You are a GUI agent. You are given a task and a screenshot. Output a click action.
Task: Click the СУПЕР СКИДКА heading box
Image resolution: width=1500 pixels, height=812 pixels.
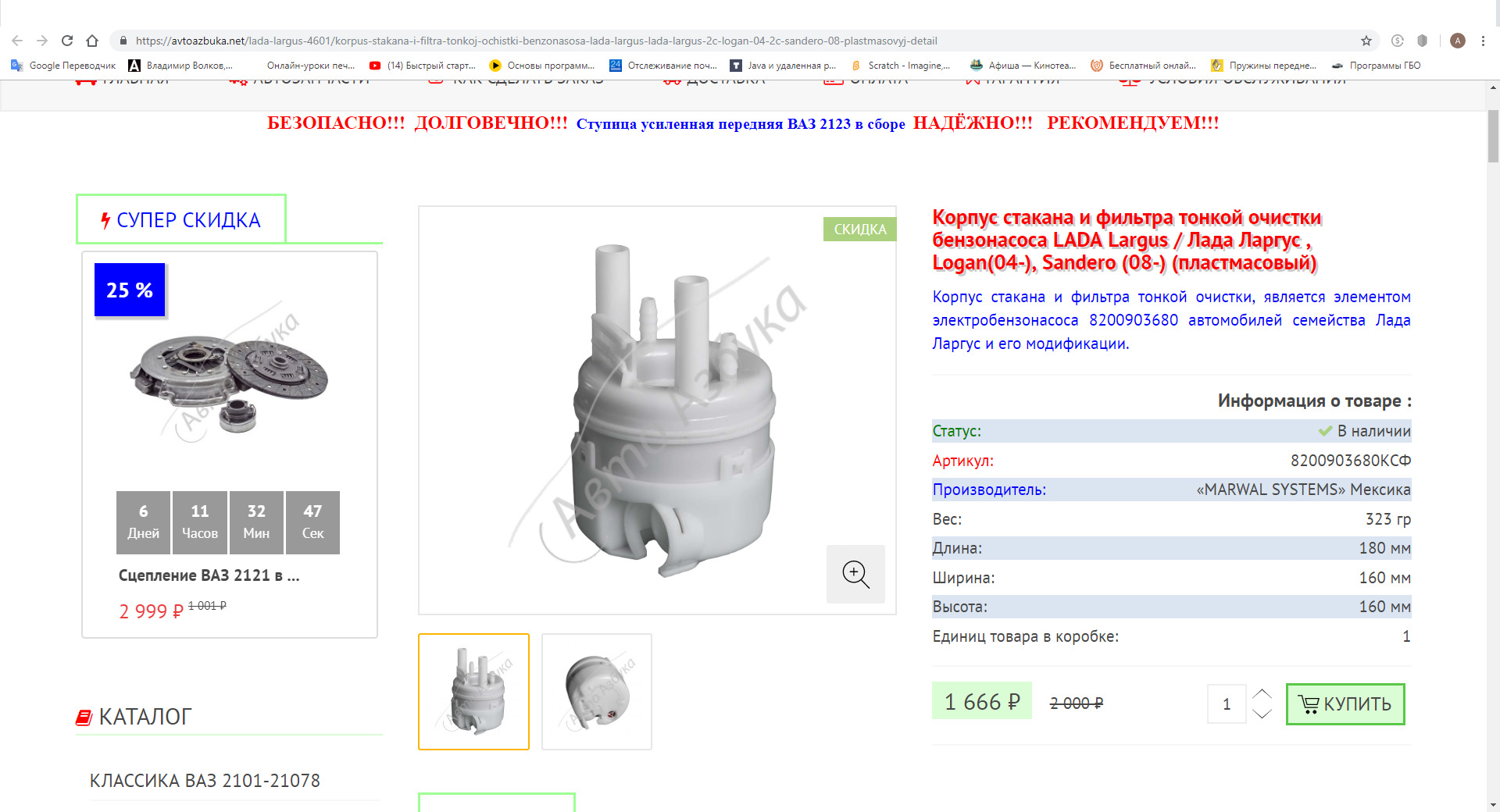(181, 219)
